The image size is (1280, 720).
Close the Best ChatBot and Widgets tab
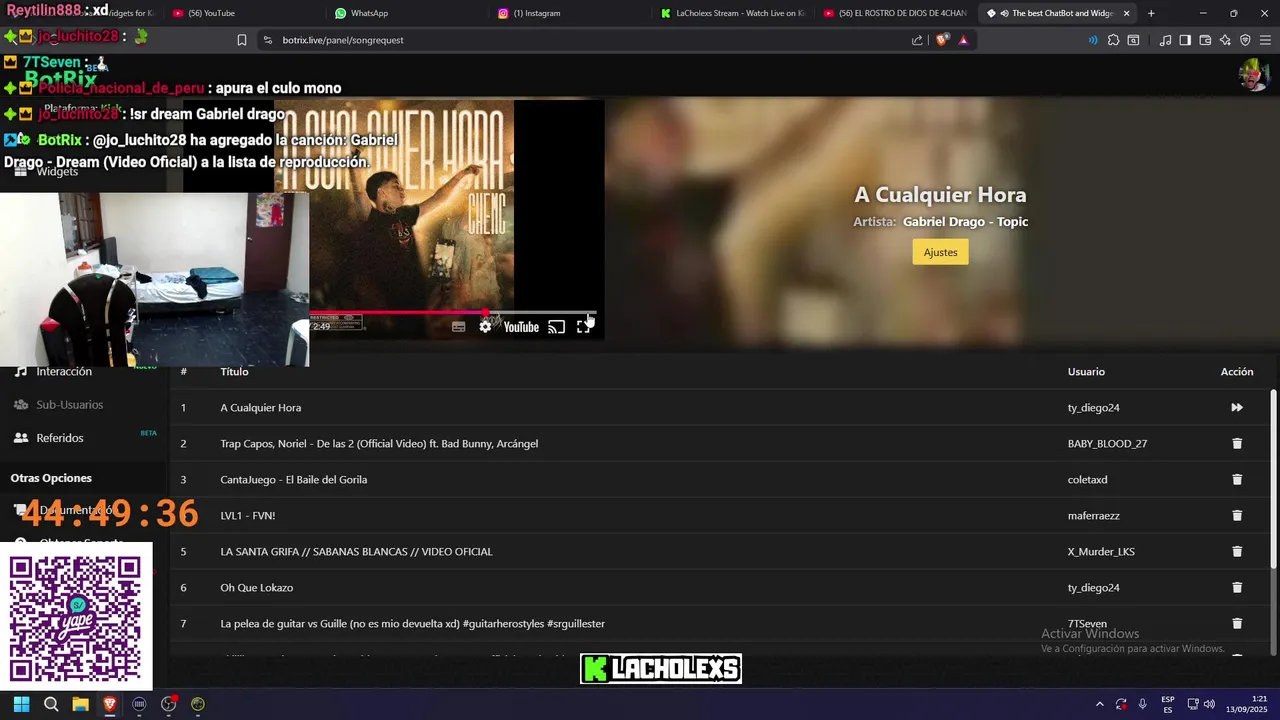(x=1127, y=13)
